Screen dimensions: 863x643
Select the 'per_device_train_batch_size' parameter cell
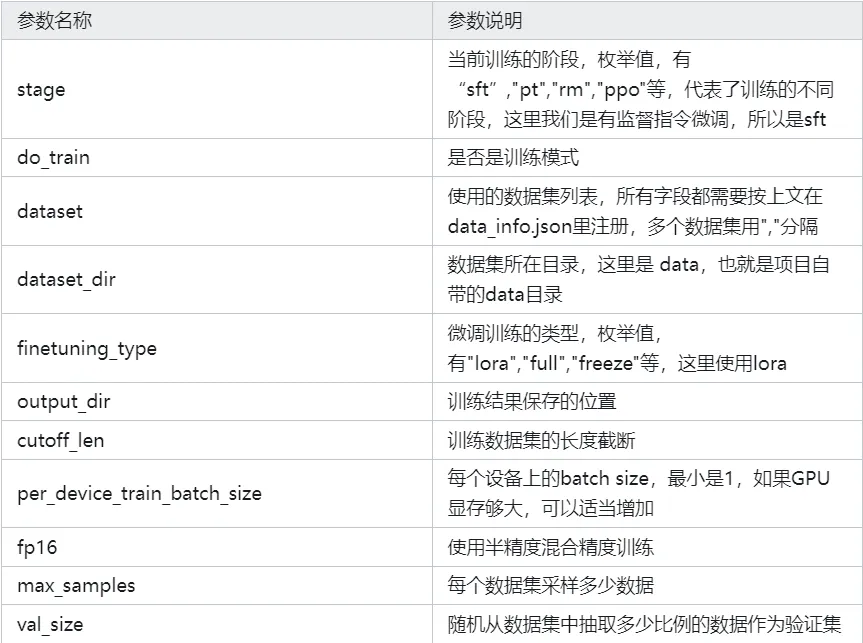[x=217, y=494]
